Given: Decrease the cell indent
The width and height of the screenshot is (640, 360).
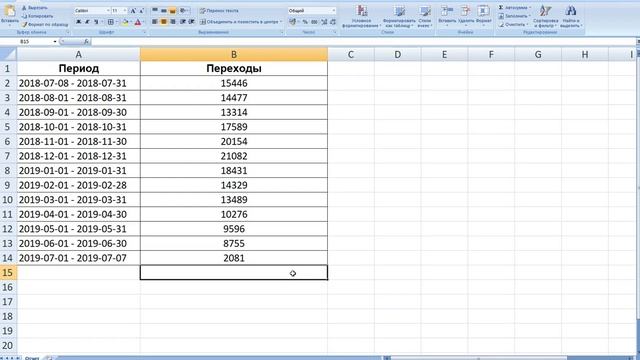Looking at the screenshot, I should click(183, 22).
